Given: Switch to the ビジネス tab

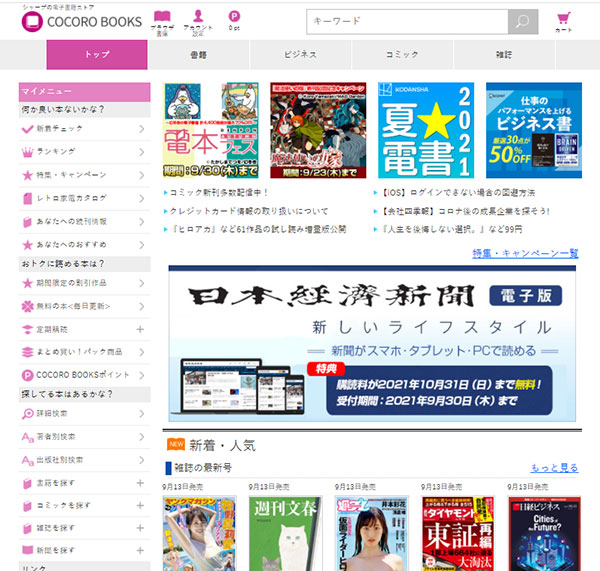Looking at the screenshot, I should click(300, 55).
